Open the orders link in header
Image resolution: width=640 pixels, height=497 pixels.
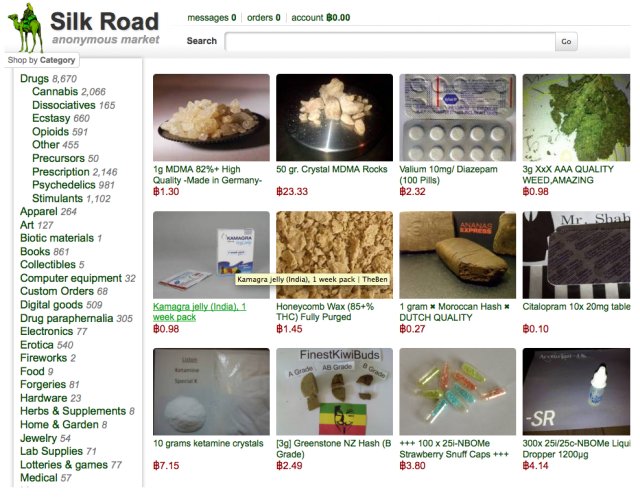(263, 18)
